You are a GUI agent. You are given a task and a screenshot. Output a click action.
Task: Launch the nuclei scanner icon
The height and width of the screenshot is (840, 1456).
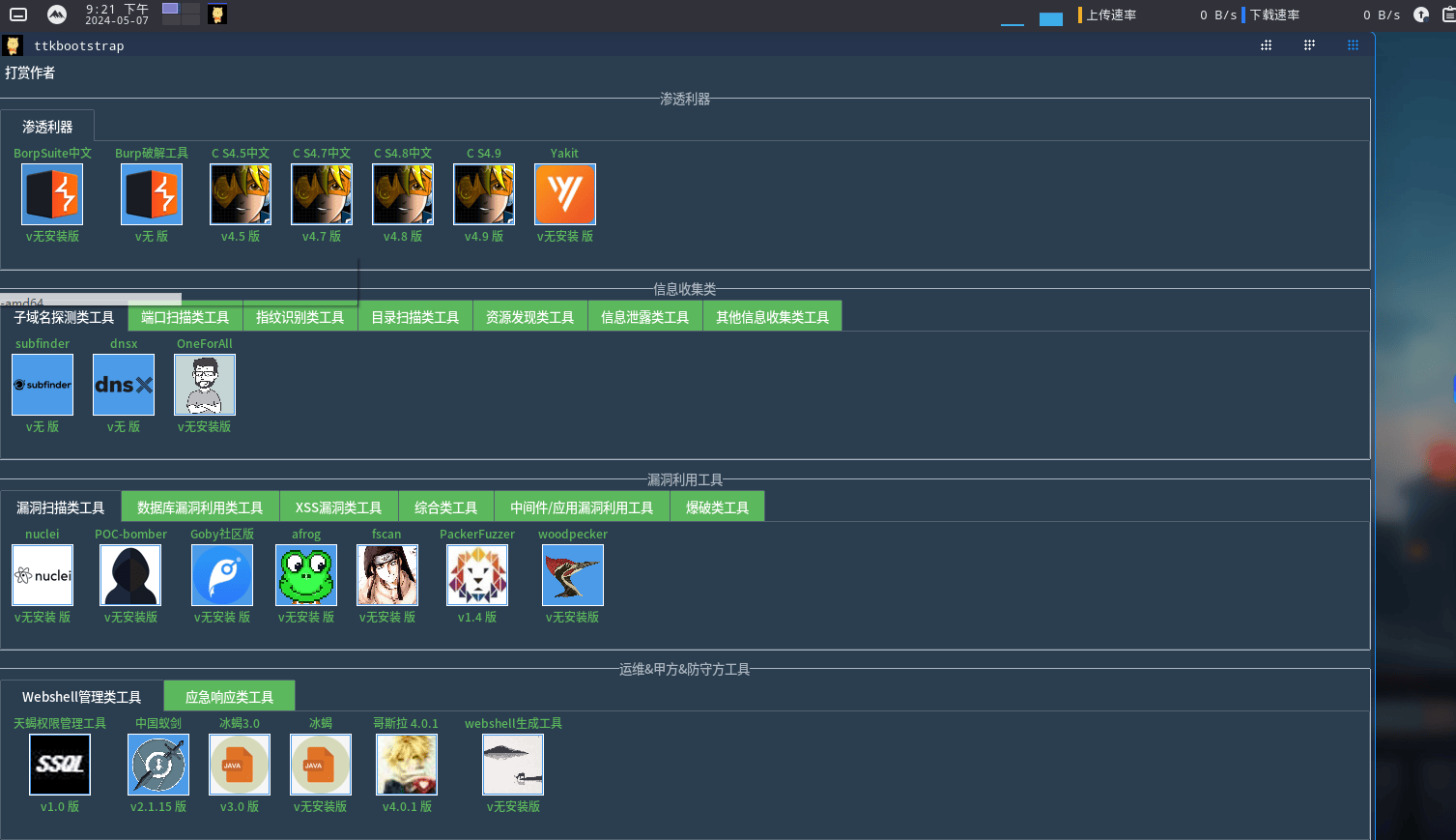(x=43, y=575)
